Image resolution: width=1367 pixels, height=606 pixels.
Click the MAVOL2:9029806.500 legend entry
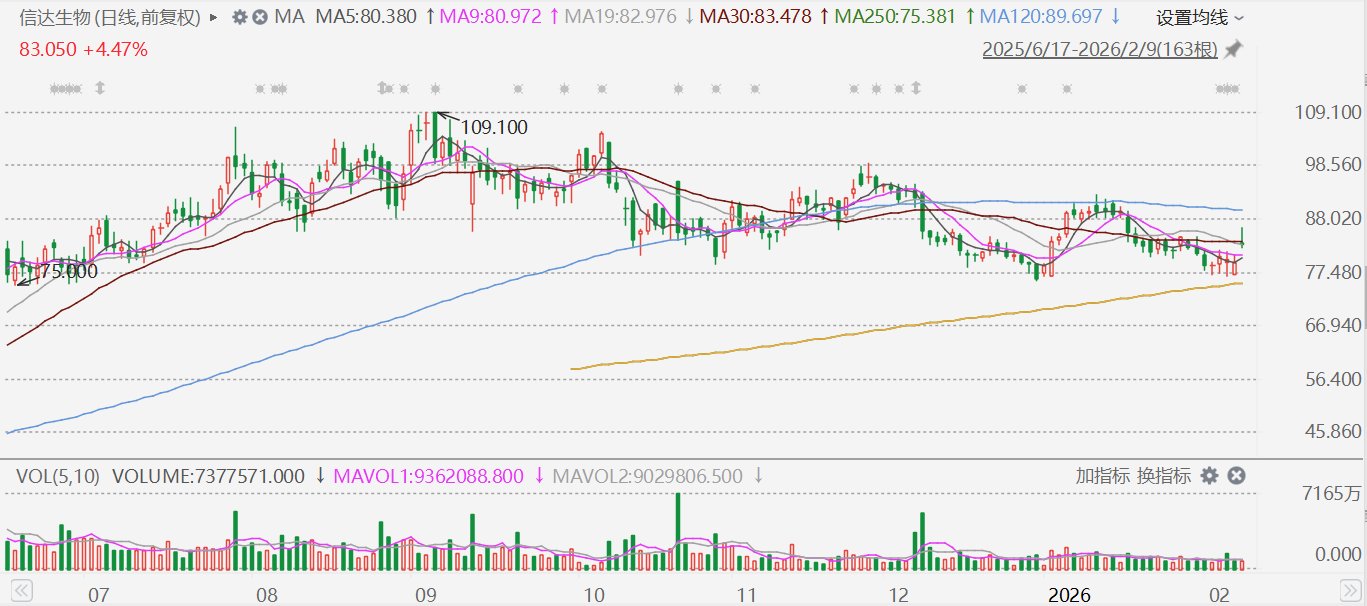tap(649, 476)
